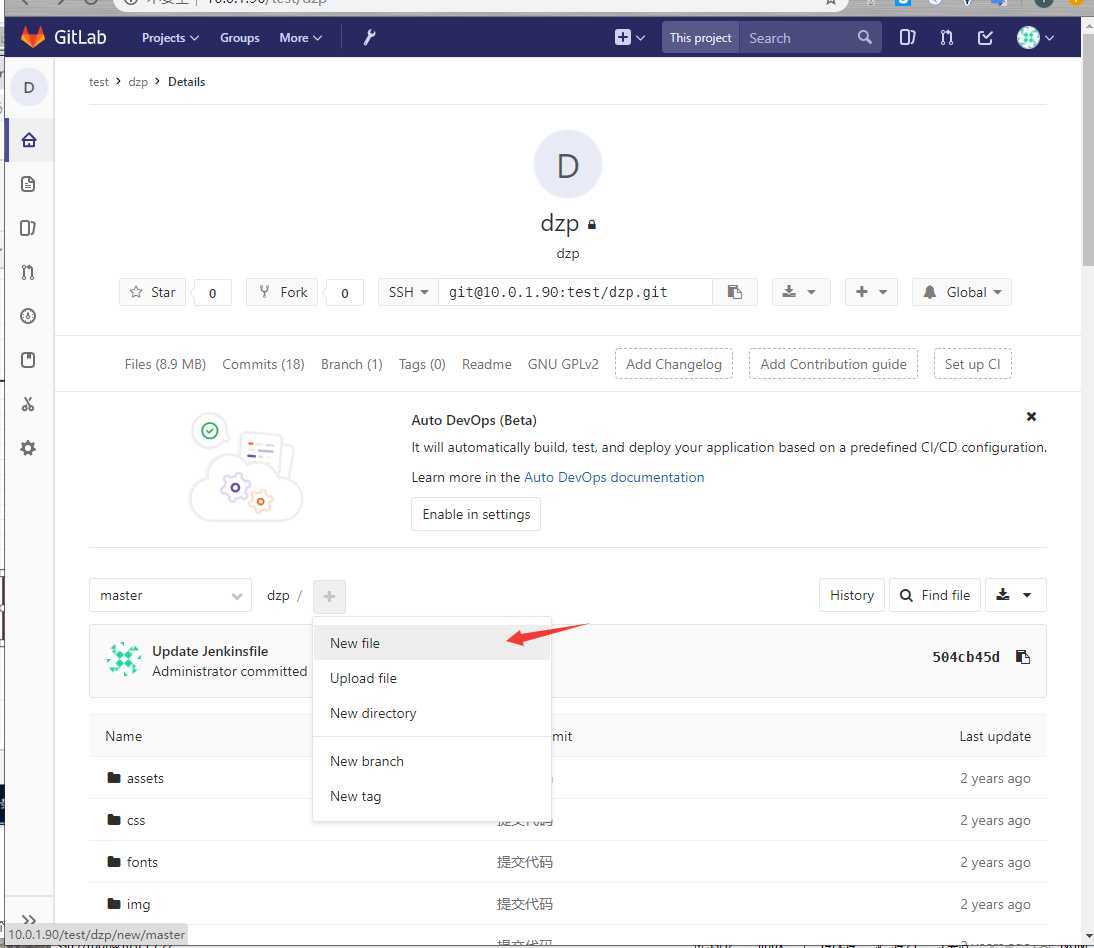Expand Global notification dropdown
The height and width of the screenshot is (948, 1094).
click(961, 292)
